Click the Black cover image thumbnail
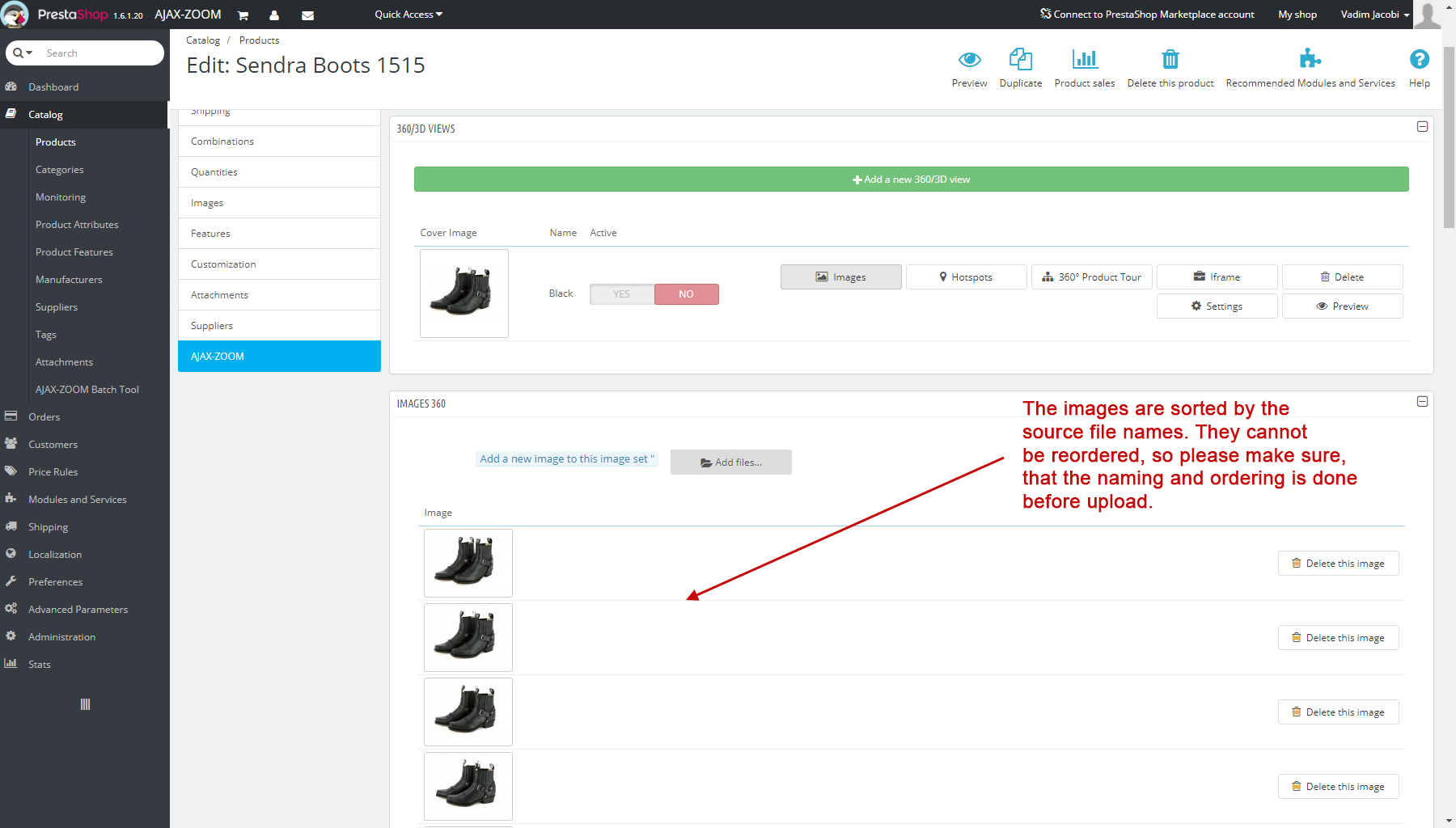 pyautogui.click(x=464, y=294)
